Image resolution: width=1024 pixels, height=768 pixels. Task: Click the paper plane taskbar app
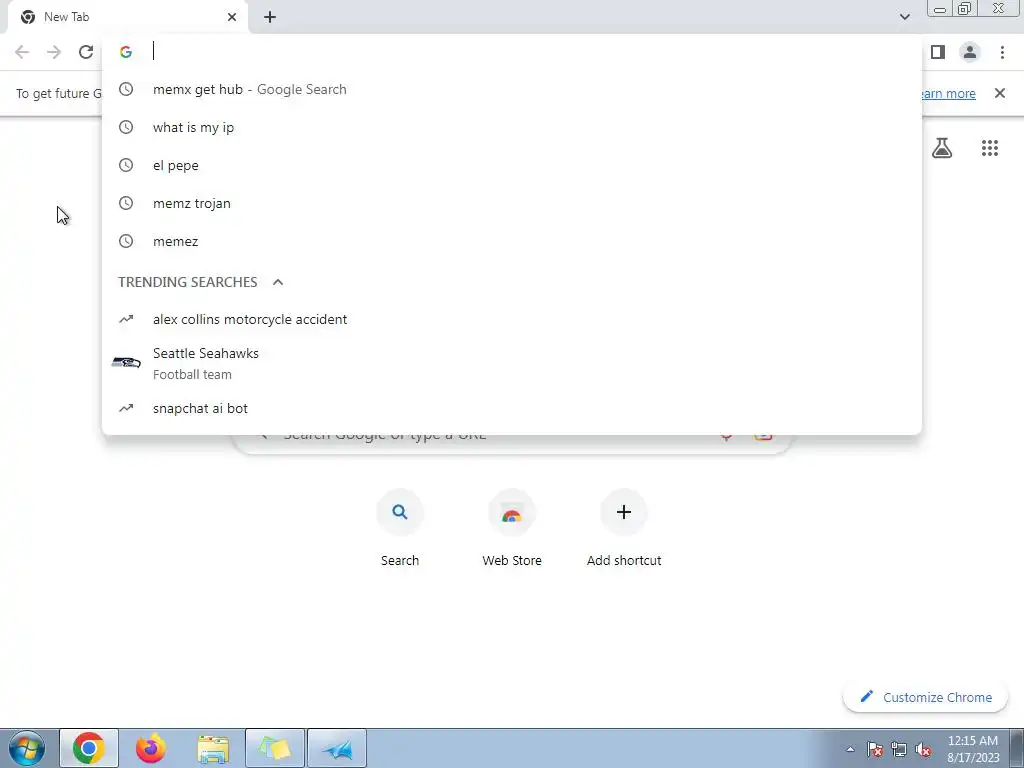337,748
